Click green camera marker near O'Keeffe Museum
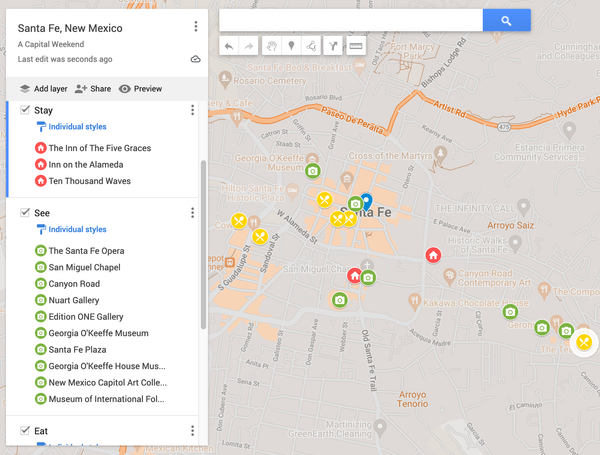Viewport: 600px width, 455px height. coord(313,171)
